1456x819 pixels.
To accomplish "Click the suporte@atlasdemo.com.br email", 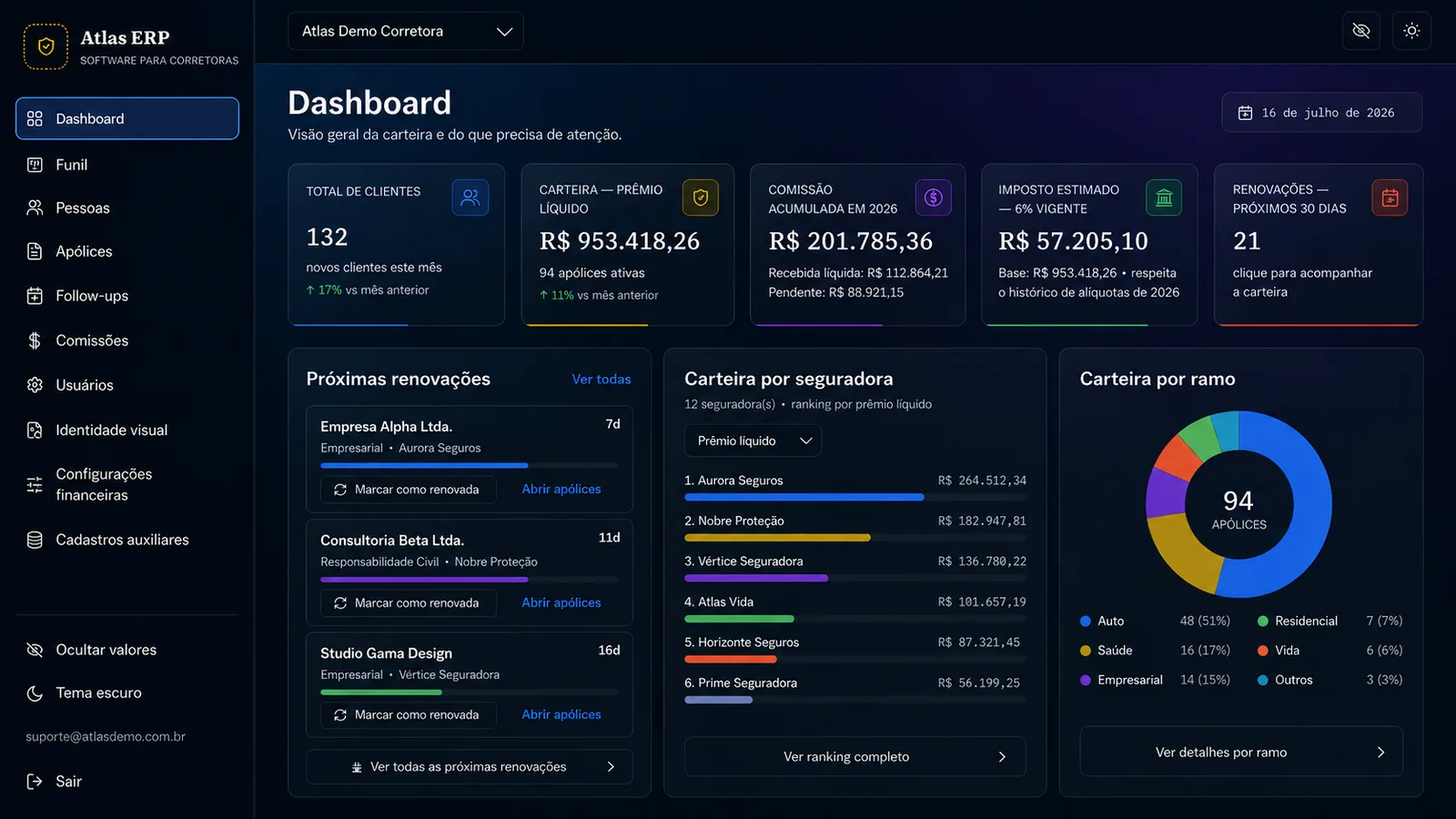I will click(106, 736).
